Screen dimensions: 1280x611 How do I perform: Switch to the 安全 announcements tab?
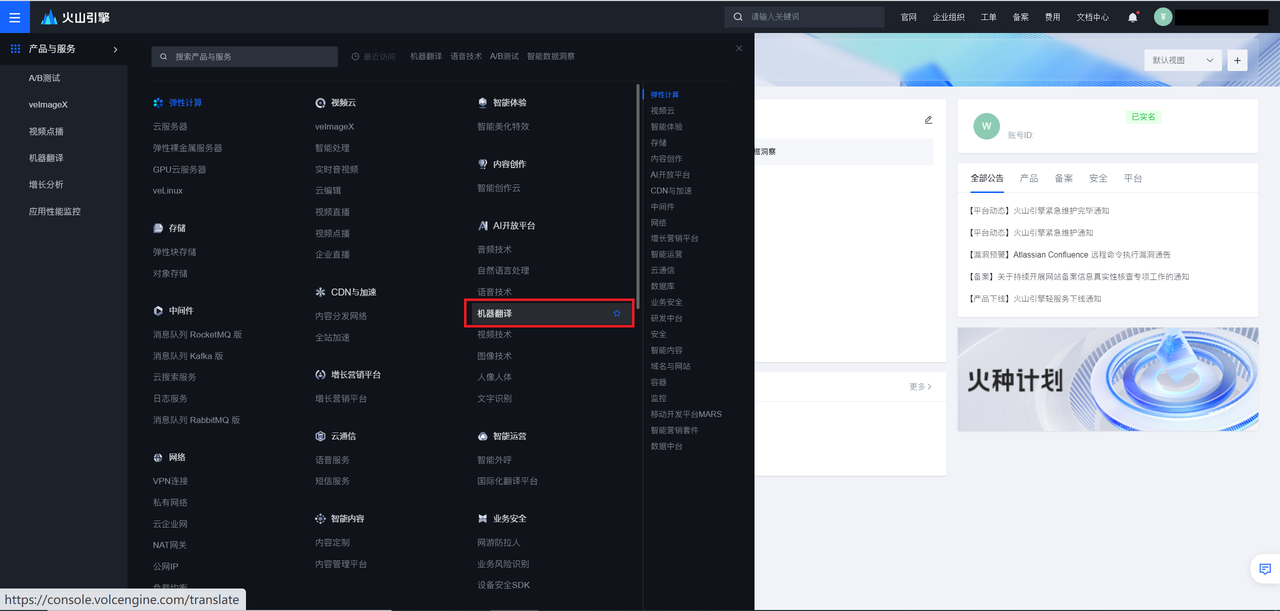coord(1098,178)
